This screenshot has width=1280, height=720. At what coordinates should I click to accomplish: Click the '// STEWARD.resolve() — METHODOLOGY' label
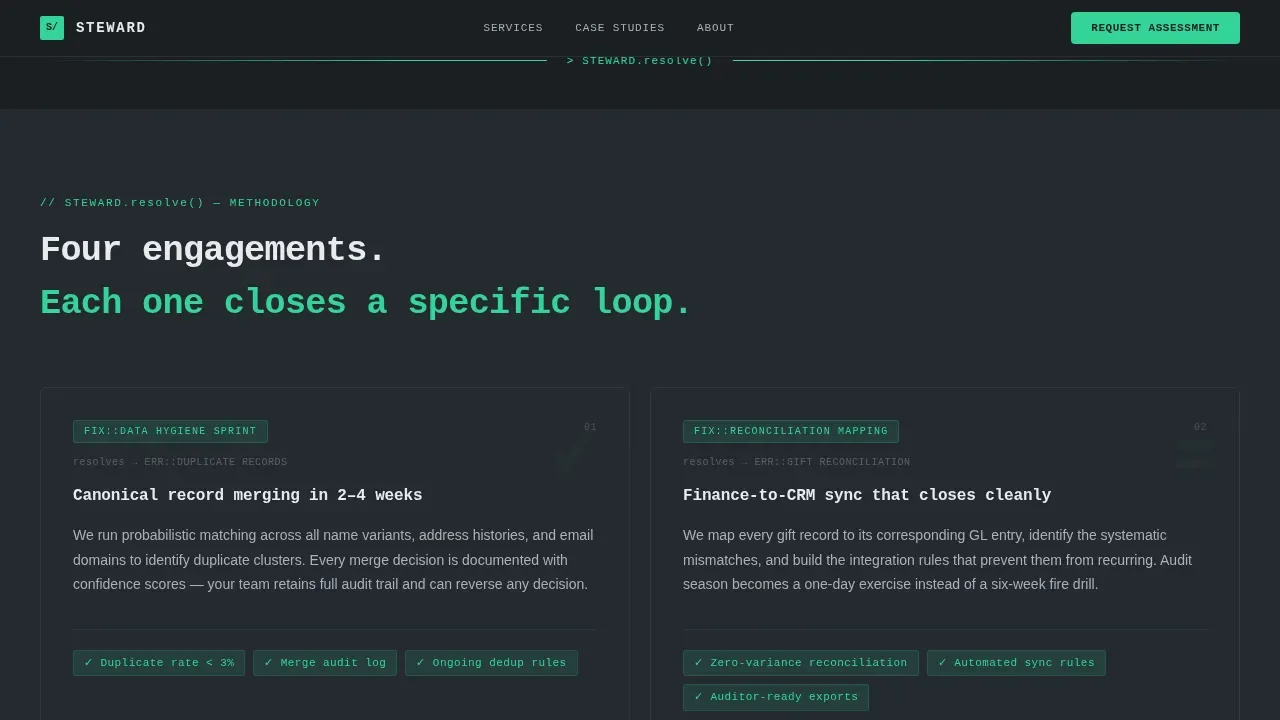tap(180, 203)
